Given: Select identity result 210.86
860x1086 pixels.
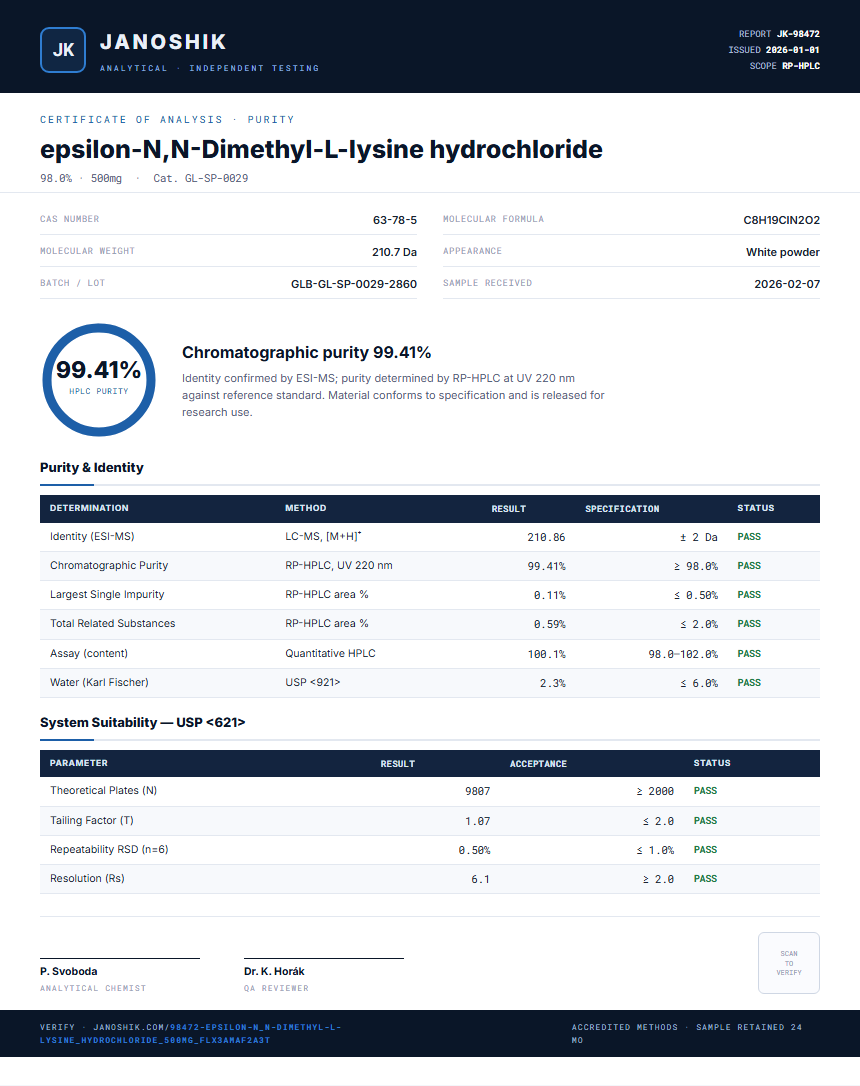Looking at the screenshot, I should 546,537.
